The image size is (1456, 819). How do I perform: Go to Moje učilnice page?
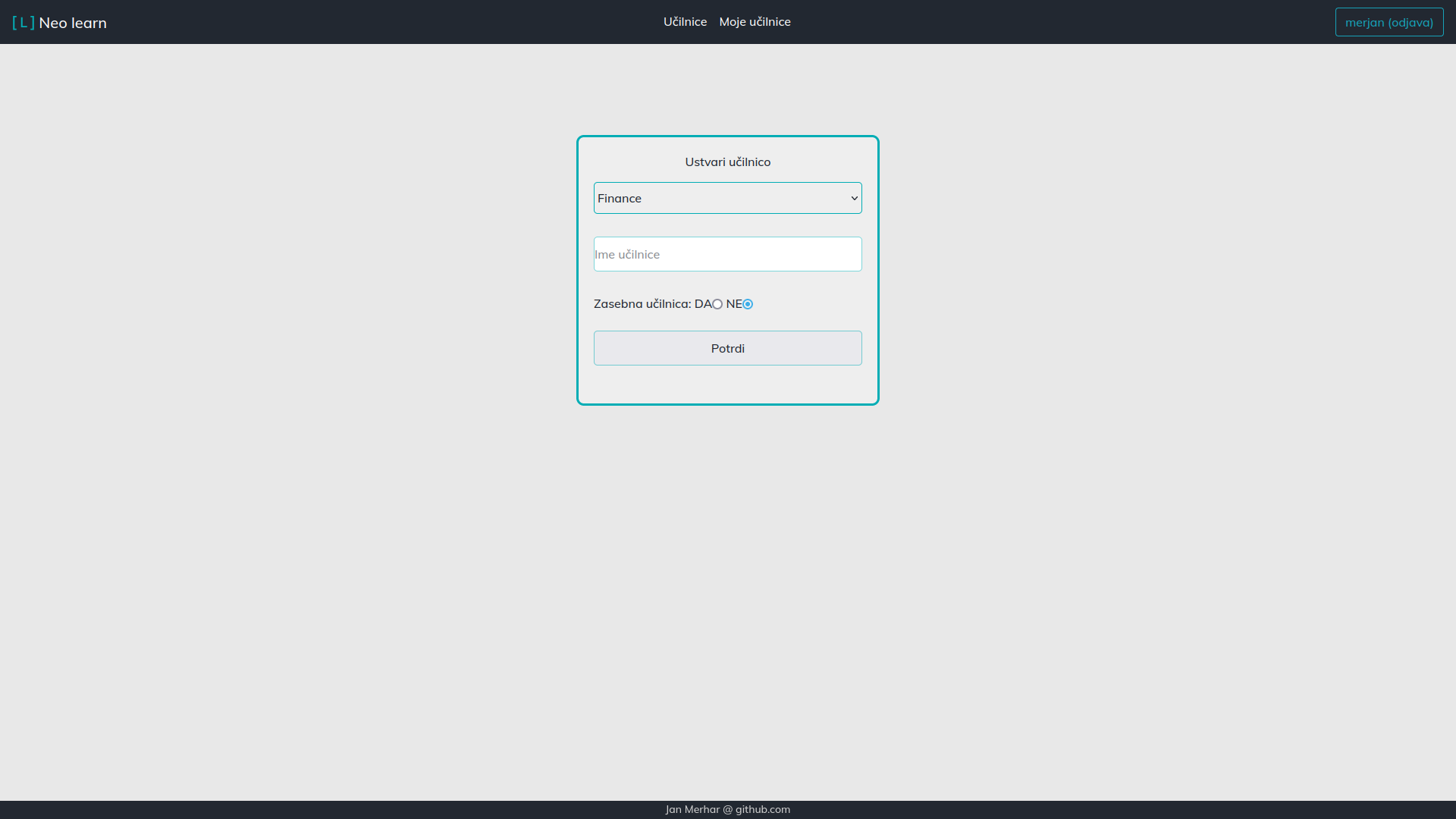pyautogui.click(x=755, y=22)
